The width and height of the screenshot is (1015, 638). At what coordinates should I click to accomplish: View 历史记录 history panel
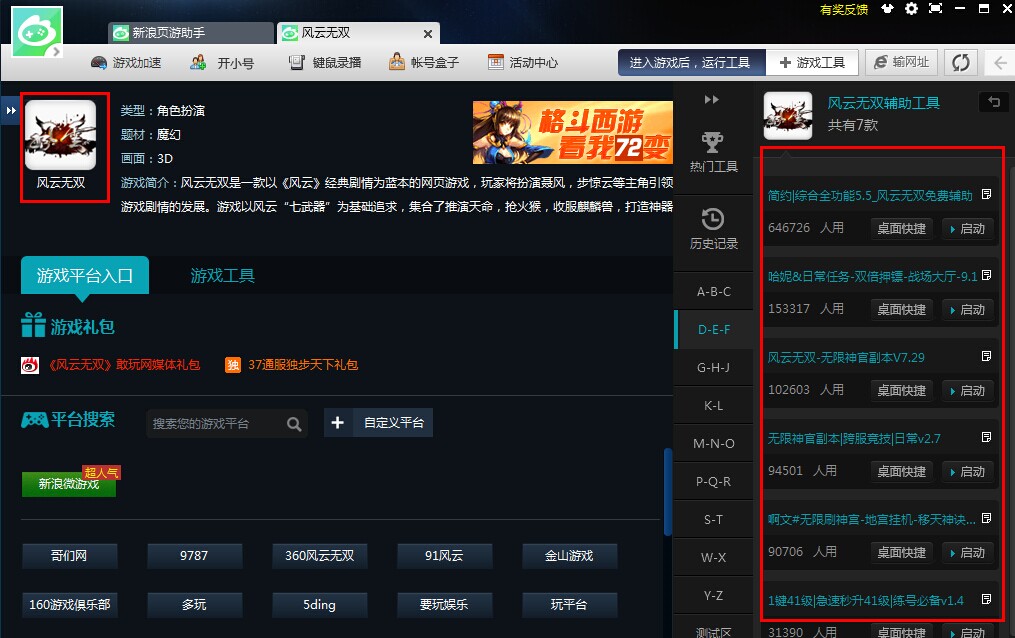[x=713, y=228]
